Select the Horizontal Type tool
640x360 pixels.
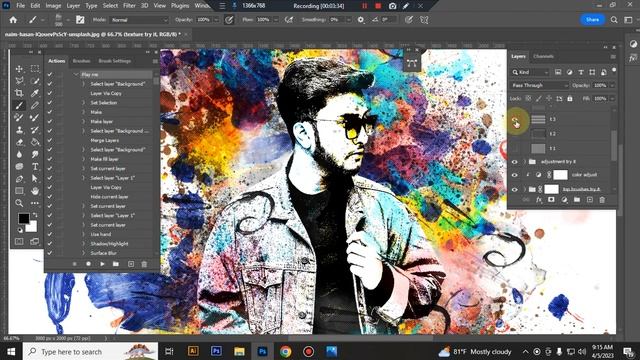pyautogui.click(x=35, y=167)
